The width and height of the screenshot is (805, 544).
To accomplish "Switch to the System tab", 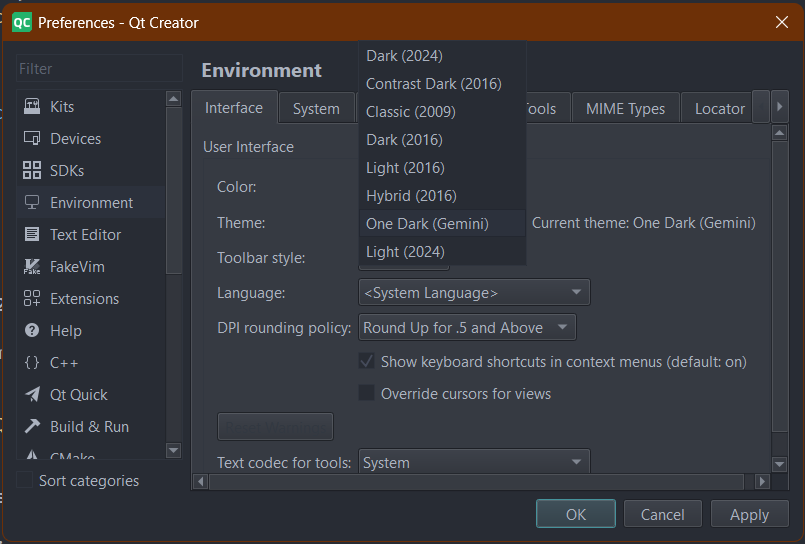I will 316,109.
